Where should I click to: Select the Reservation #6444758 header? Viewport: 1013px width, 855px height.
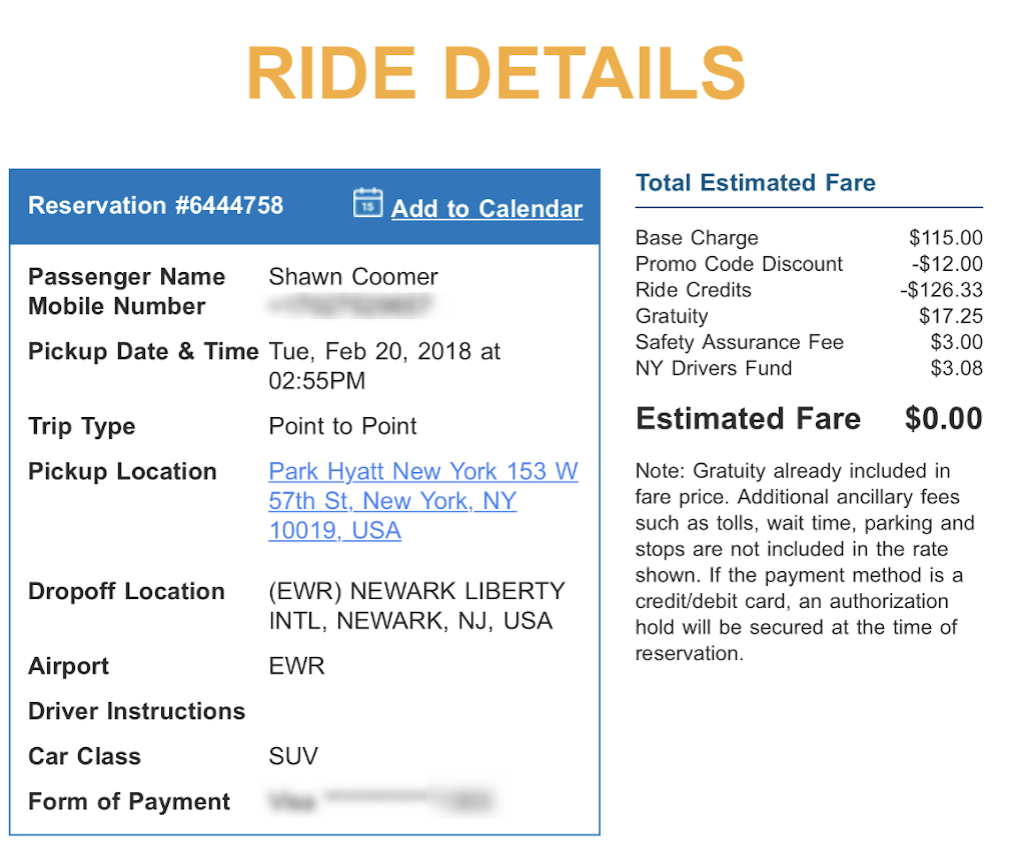tap(155, 205)
